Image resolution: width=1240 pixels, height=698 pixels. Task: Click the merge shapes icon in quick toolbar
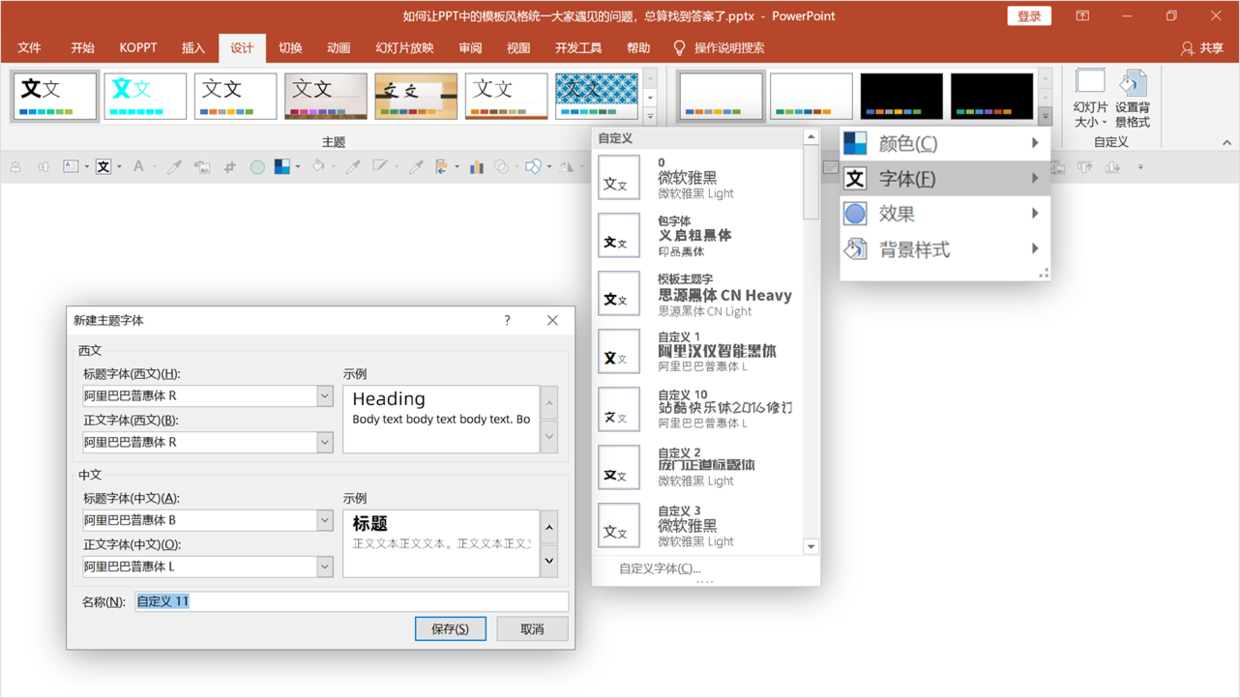pos(501,167)
